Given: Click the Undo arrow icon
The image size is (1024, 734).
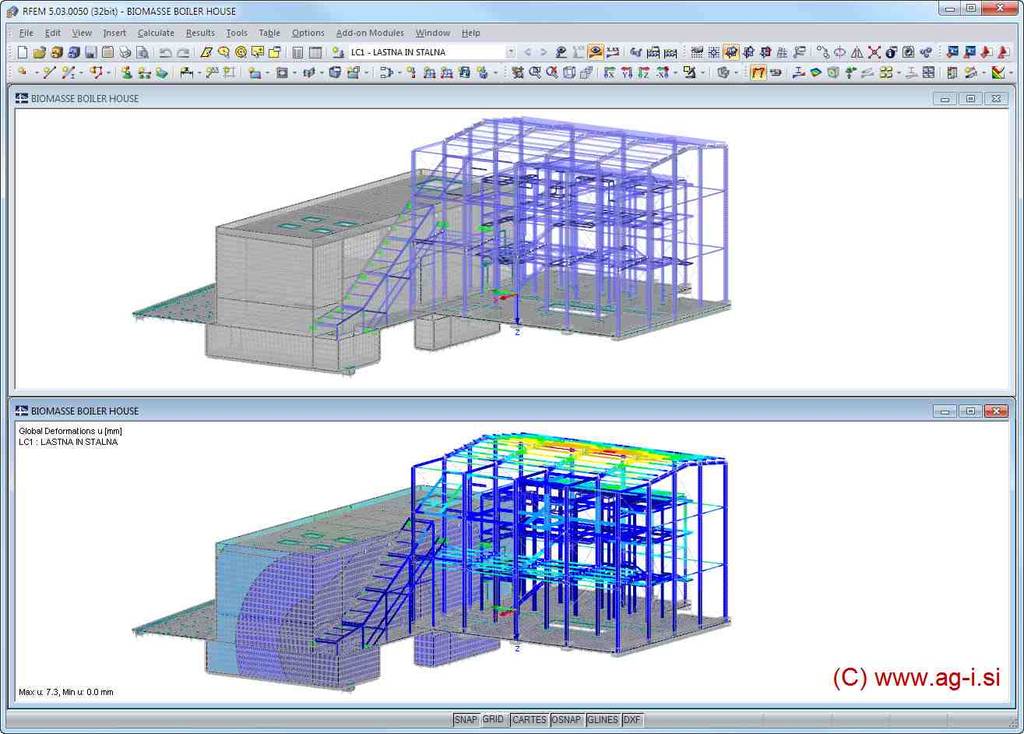Looking at the screenshot, I should [x=165, y=52].
